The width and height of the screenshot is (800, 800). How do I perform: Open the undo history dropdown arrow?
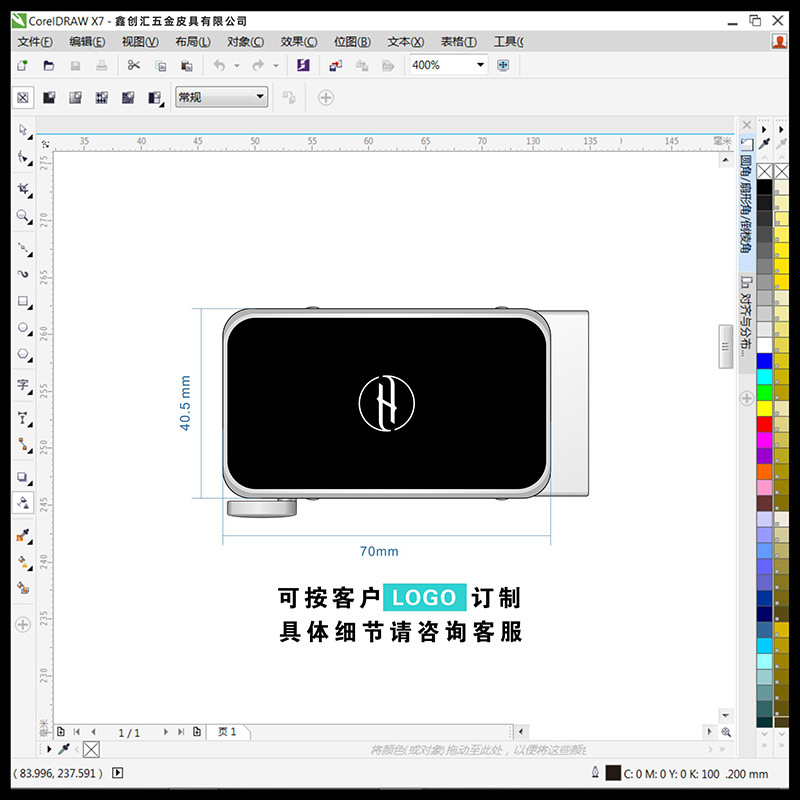click(x=237, y=65)
